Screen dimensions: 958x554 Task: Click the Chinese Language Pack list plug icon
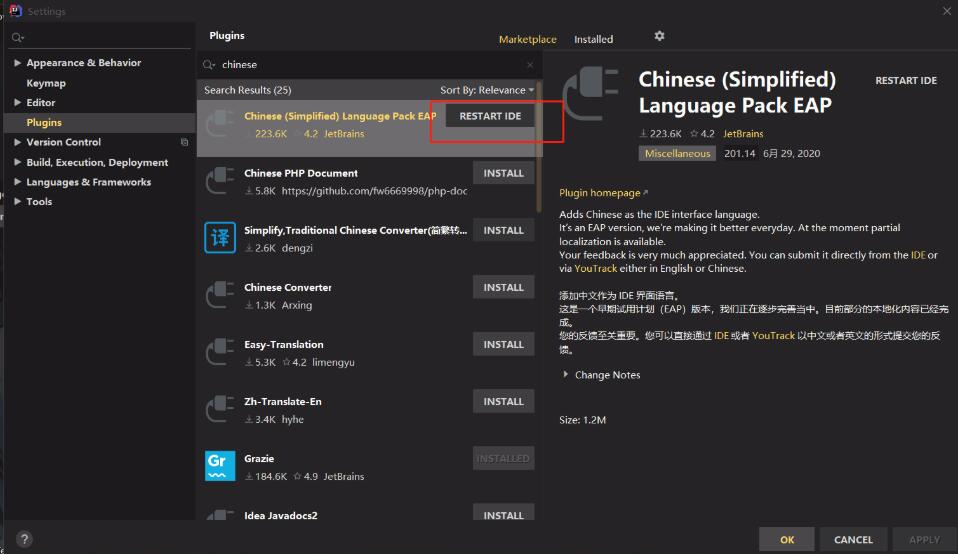click(x=220, y=123)
